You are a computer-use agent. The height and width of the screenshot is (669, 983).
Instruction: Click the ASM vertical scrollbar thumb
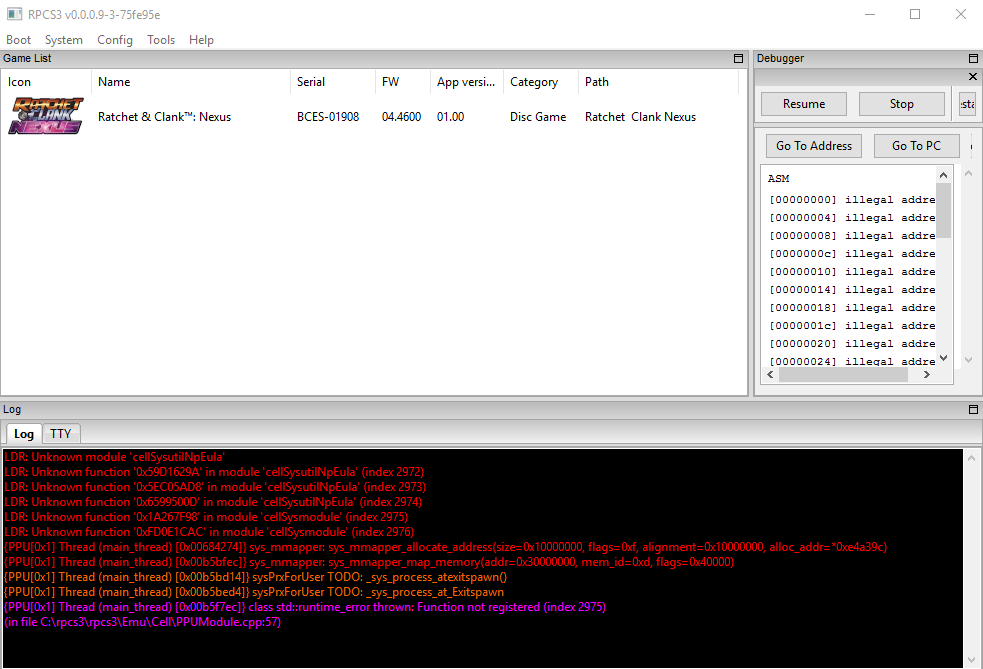943,210
